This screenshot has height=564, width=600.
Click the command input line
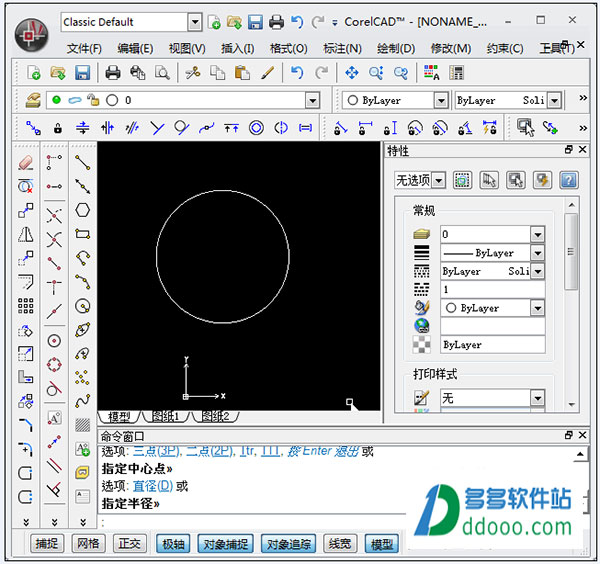tap(253, 522)
